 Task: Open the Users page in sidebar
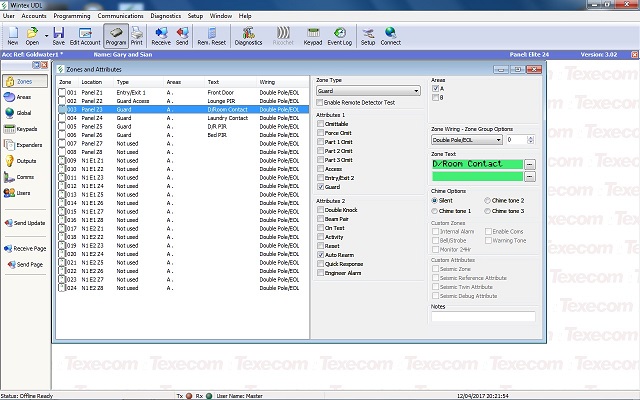click(22, 191)
